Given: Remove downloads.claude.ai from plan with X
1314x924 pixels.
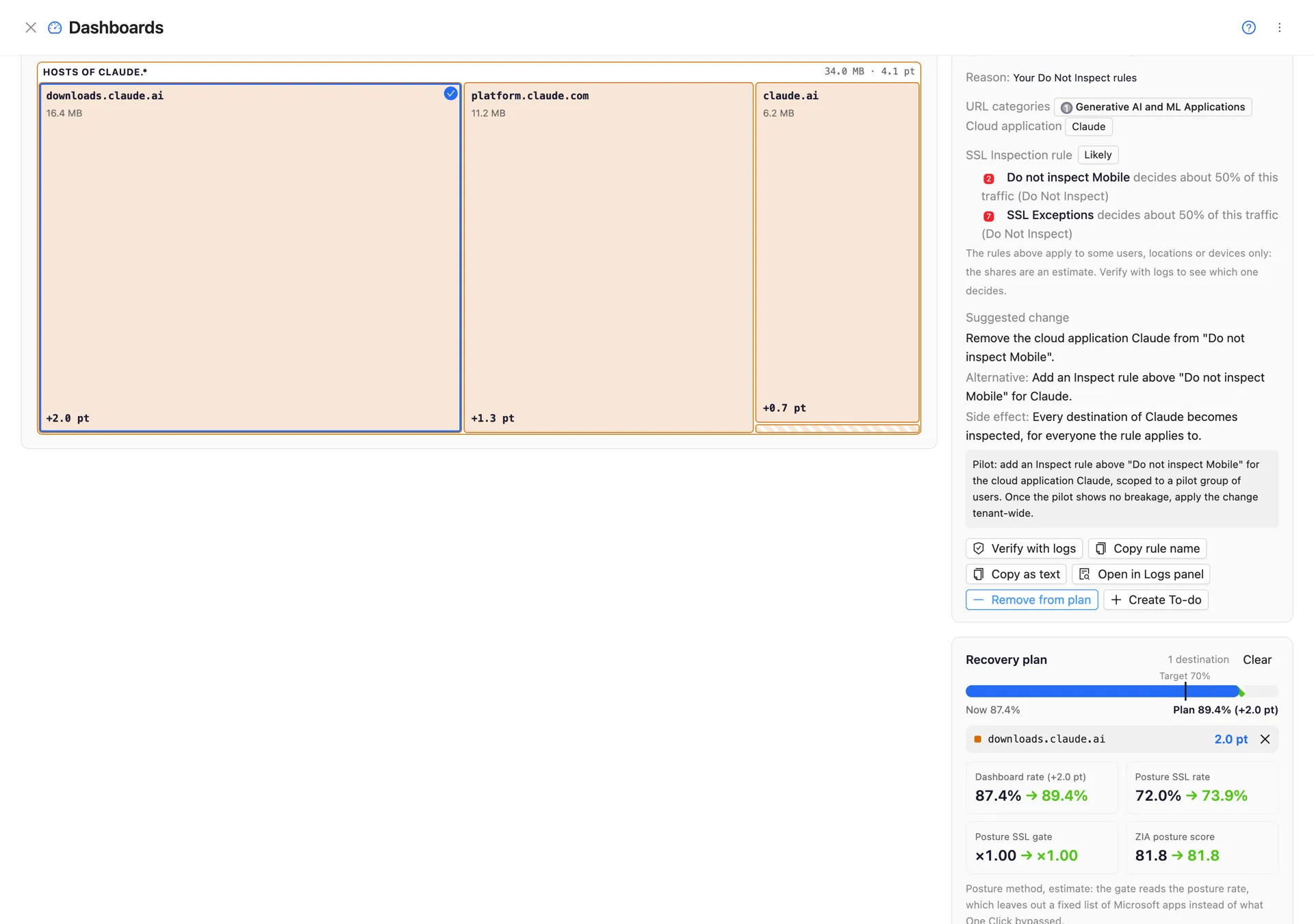Looking at the screenshot, I should point(1265,739).
